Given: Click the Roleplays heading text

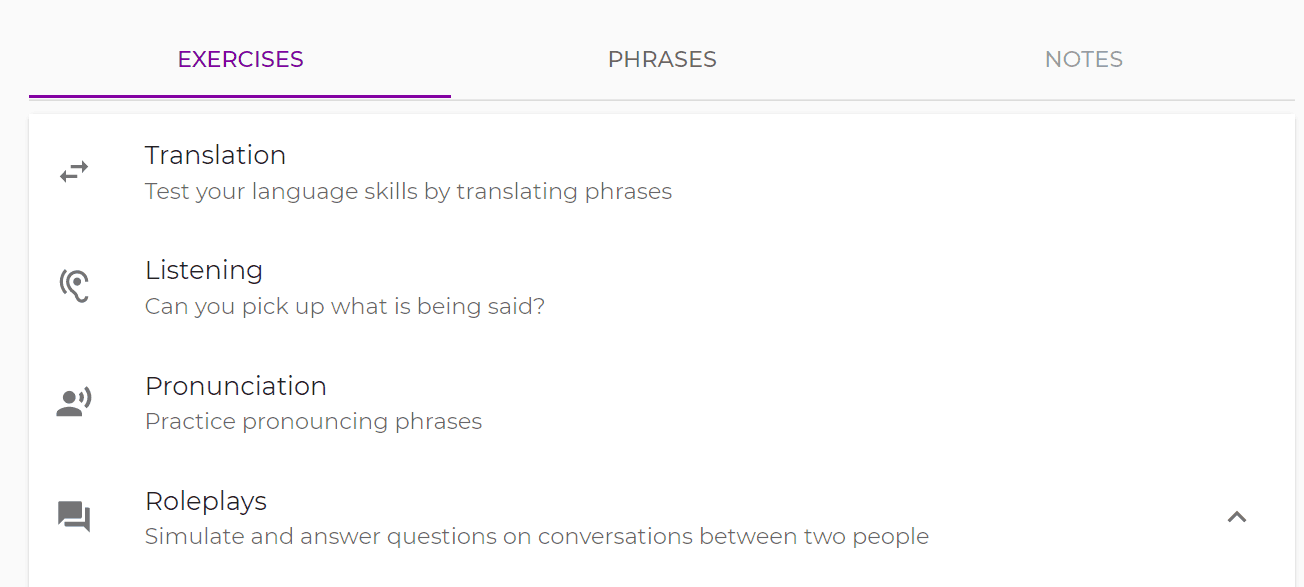Looking at the screenshot, I should point(206,501).
